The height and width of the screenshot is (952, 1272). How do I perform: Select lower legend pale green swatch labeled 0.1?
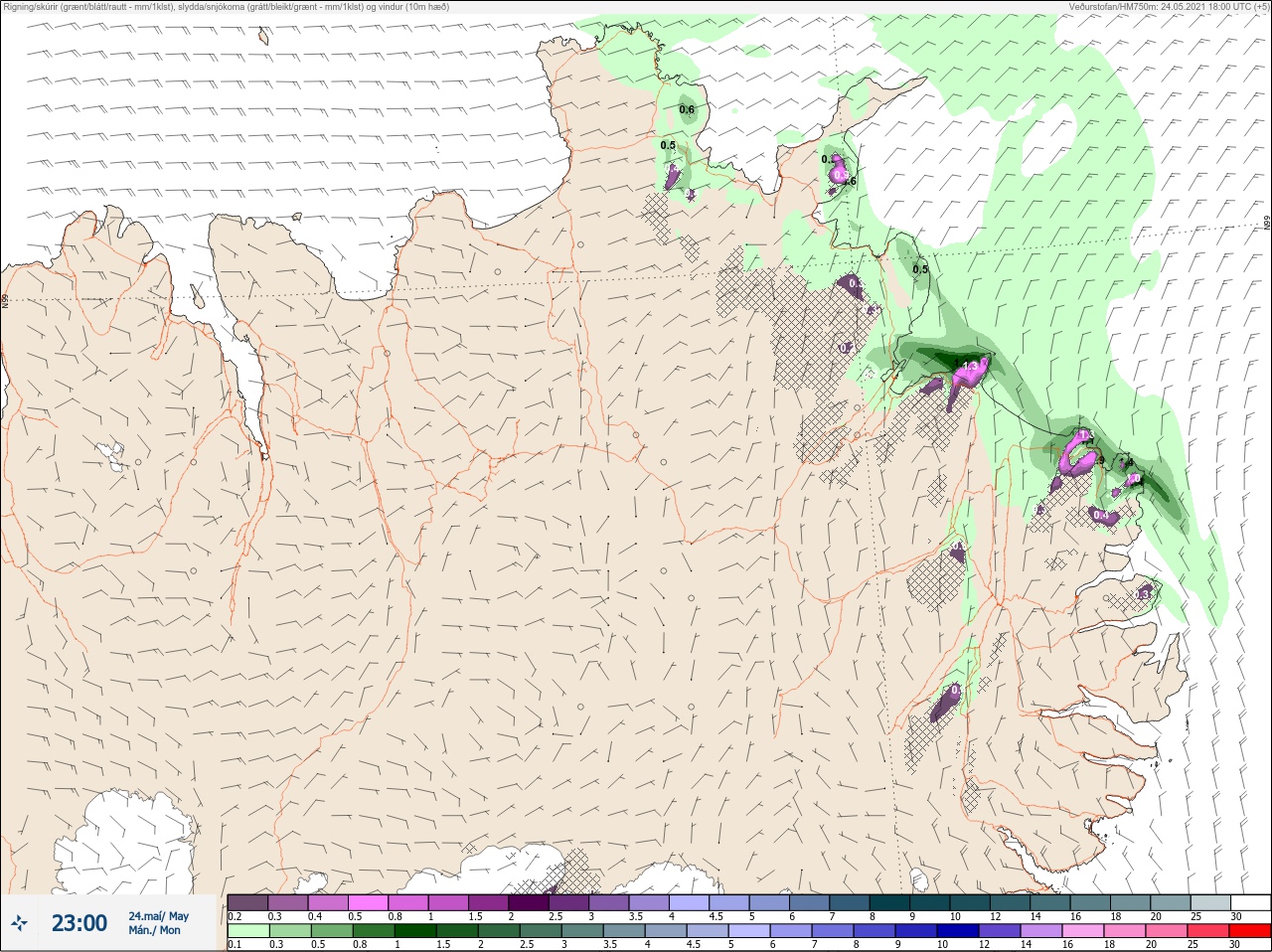point(247,931)
